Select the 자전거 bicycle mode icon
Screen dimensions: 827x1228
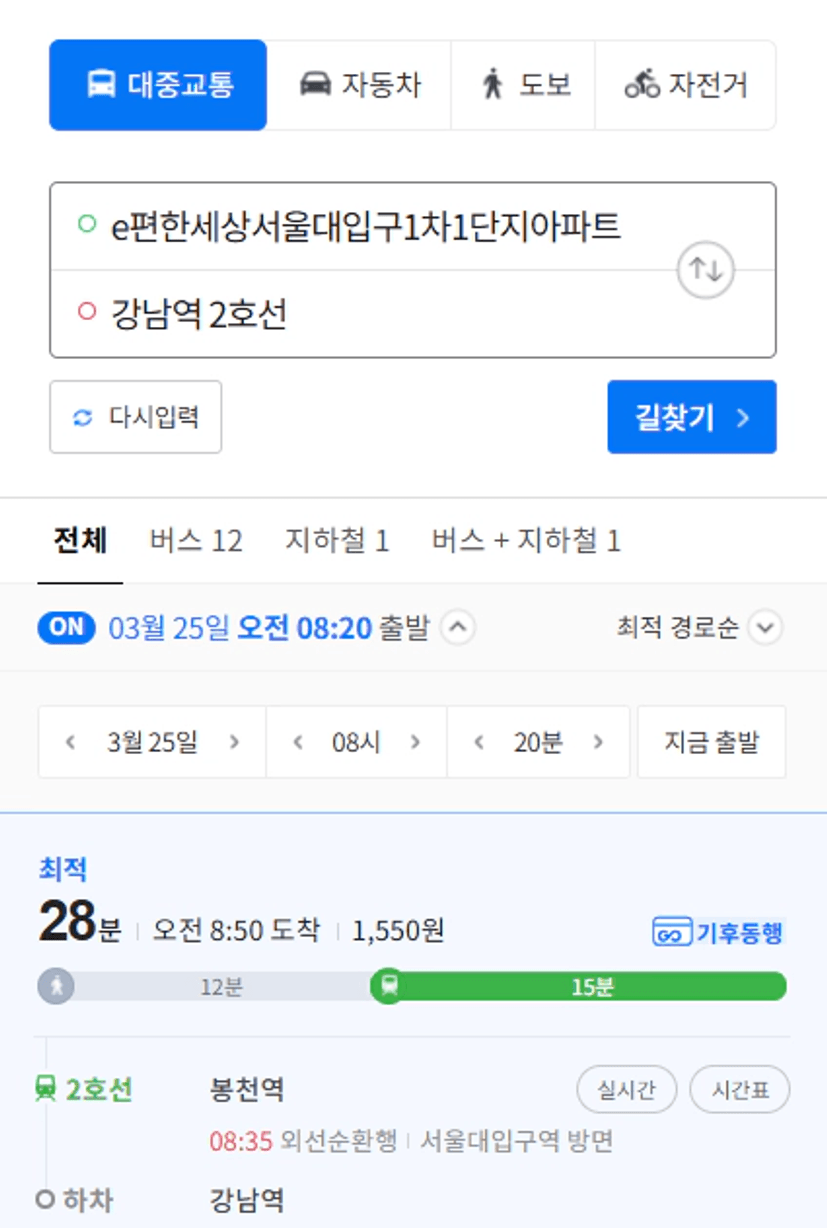pyautogui.click(x=642, y=85)
